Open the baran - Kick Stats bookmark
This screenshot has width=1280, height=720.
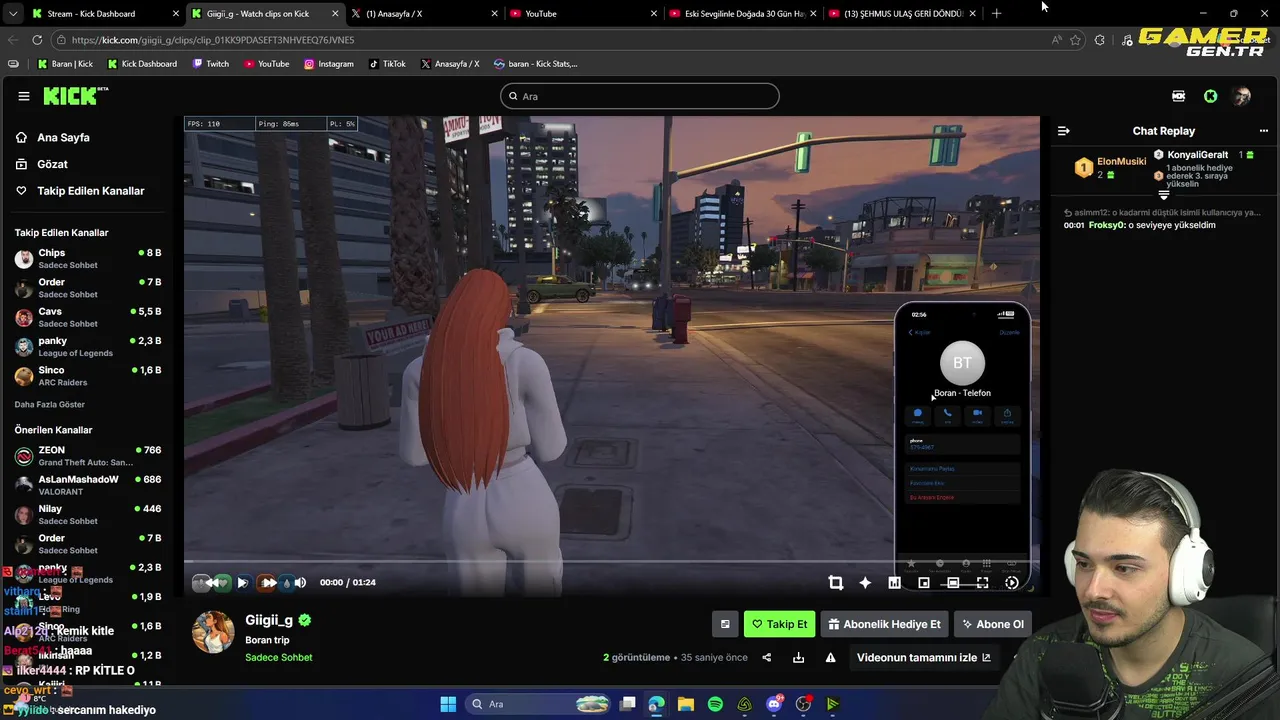tap(536, 64)
